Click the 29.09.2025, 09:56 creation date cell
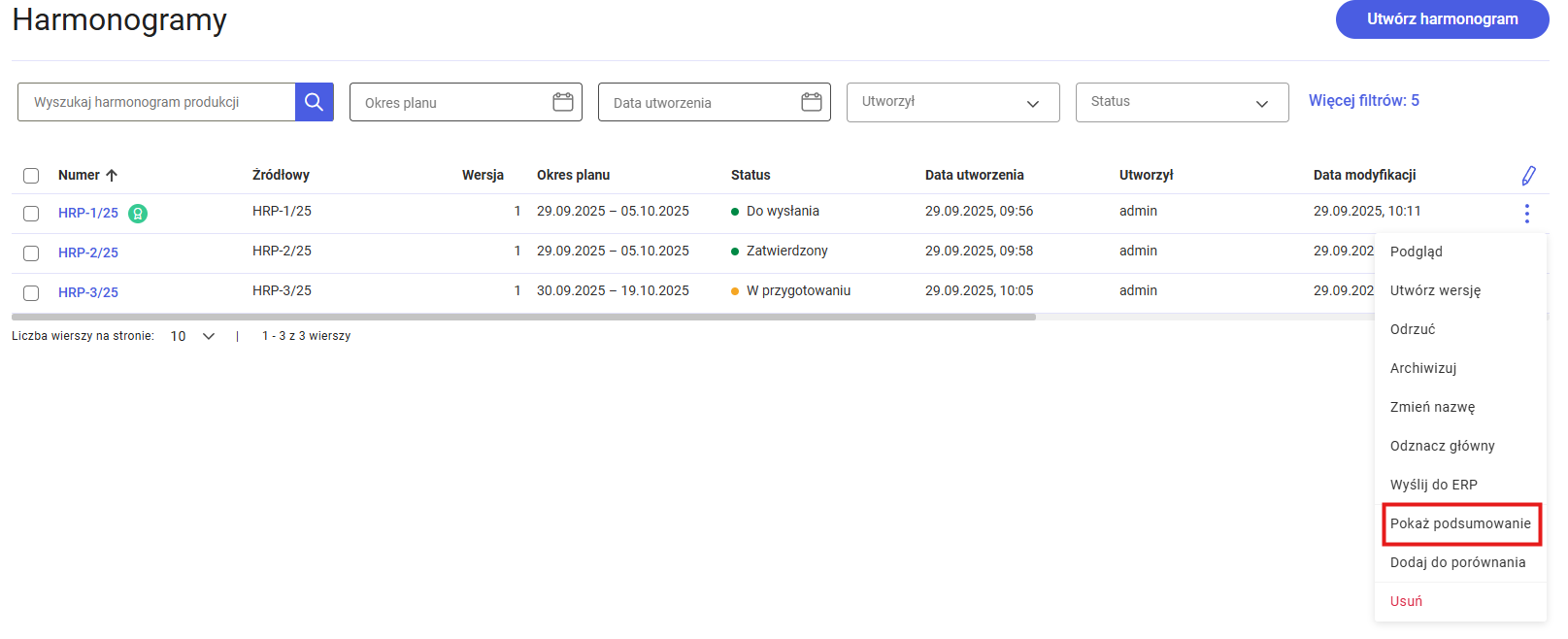 pyautogui.click(x=979, y=212)
